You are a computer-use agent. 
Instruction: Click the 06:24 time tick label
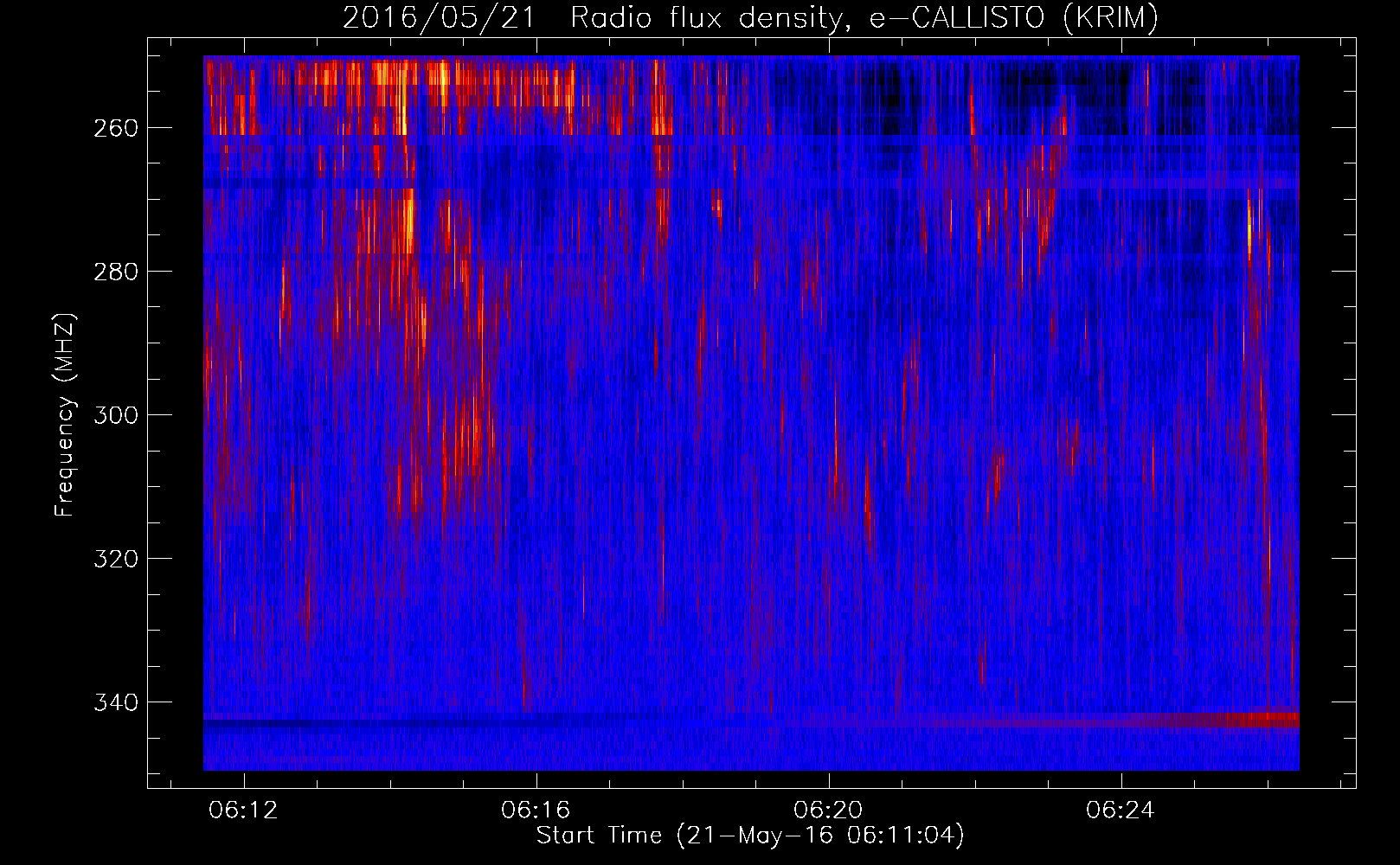click(1121, 811)
